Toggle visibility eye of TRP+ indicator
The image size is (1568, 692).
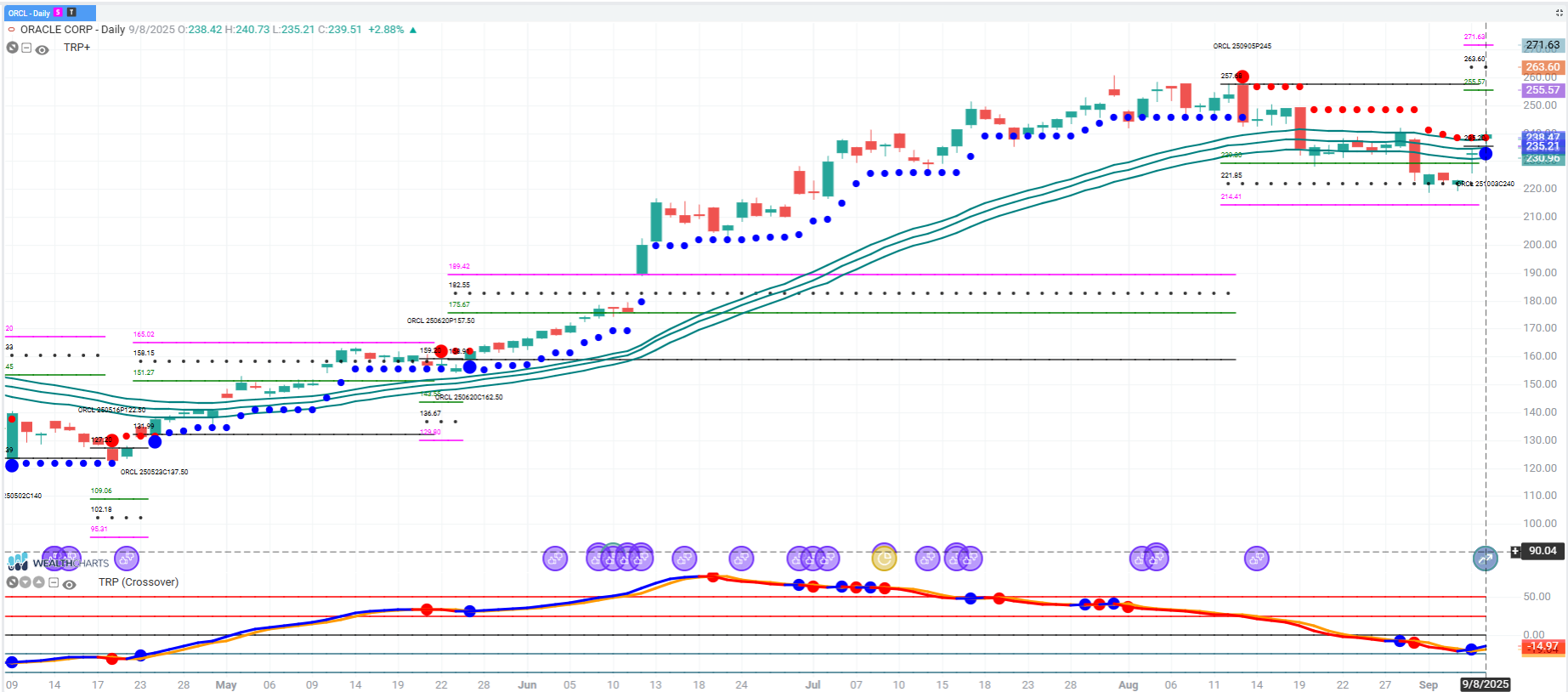pos(42,49)
